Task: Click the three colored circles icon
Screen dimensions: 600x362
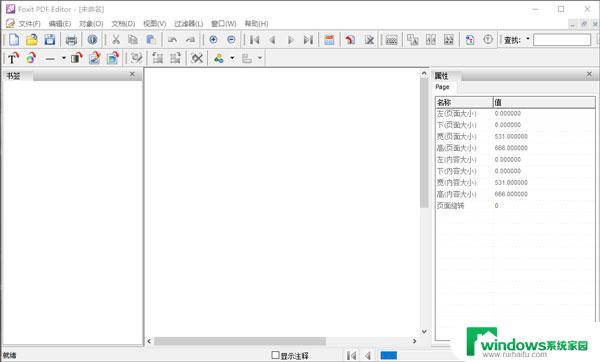Action: (x=218, y=58)
